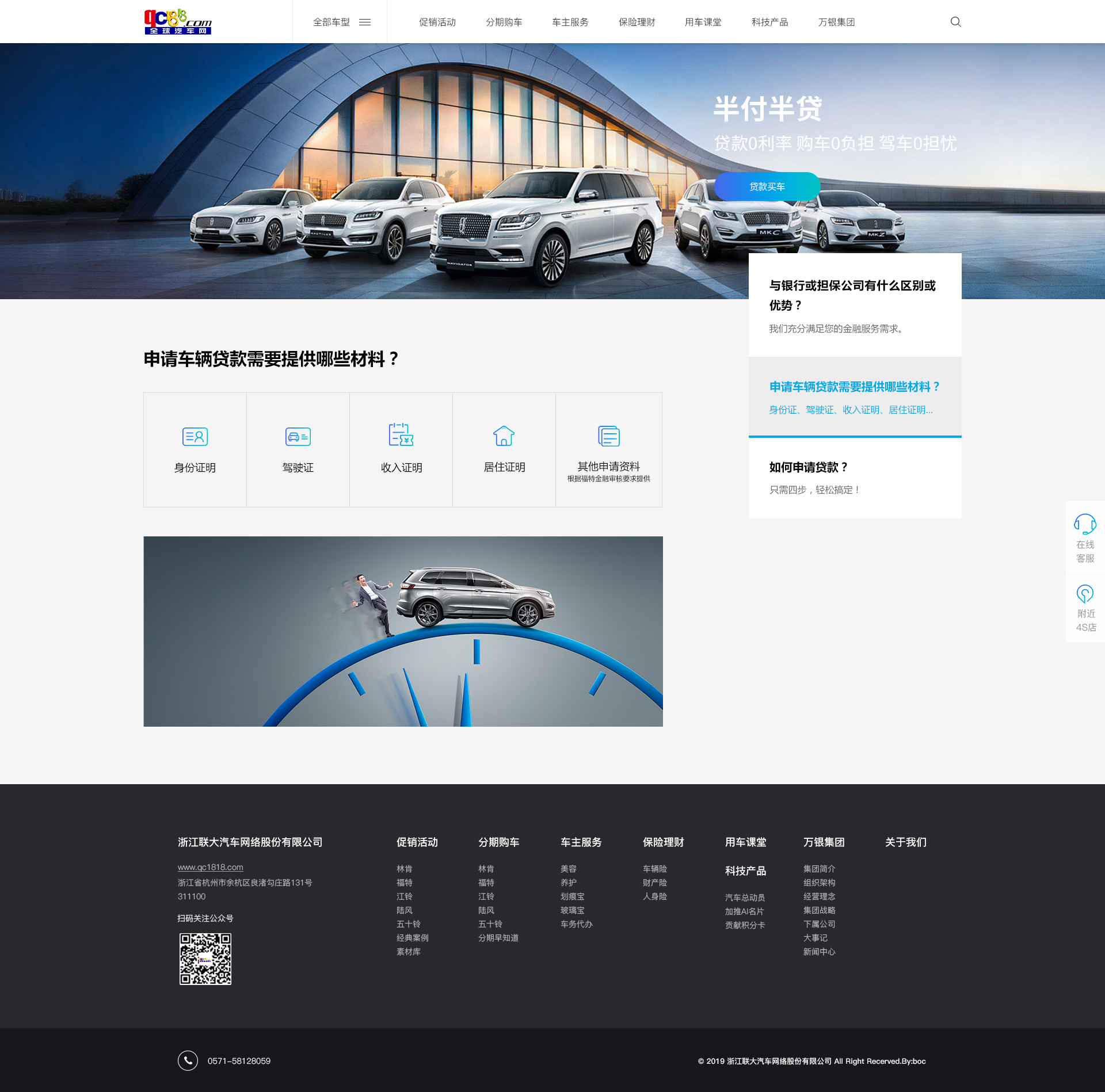Open the www.qc1818.com footer link

coord(210,867)
